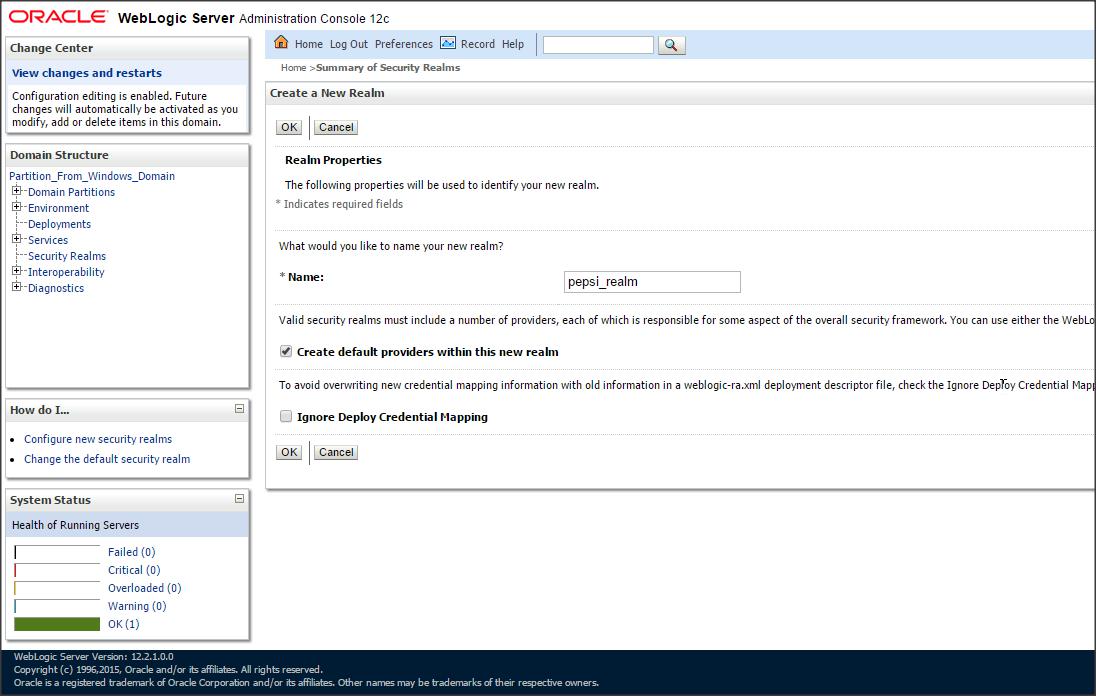This screenshot has height=696, width=1096.
Task: Click Log Out in top menu
Action: click(349, 44)
